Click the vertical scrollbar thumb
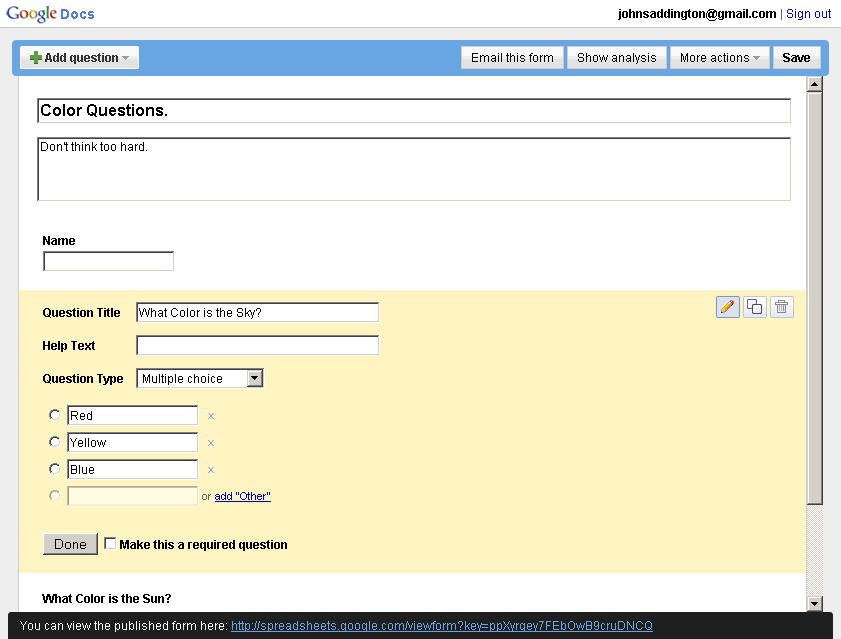Screen dimensions: 841x639 (814, 298)
